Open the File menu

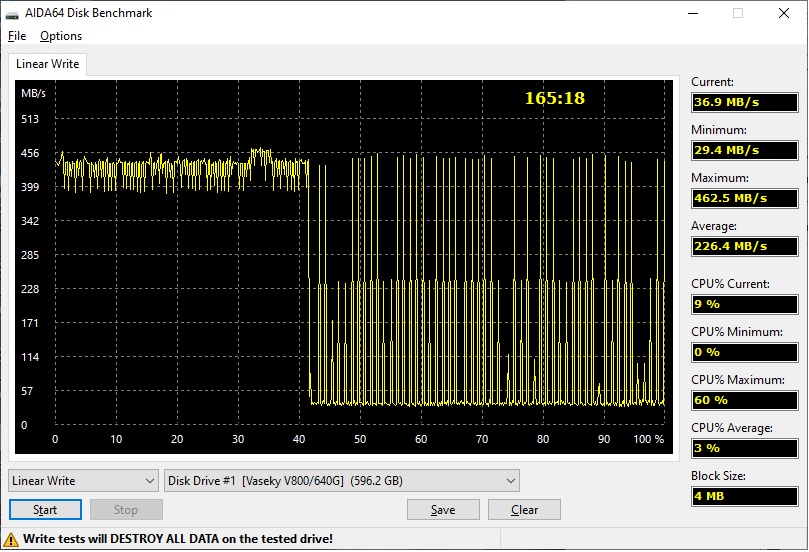pyautogui.click(x=17, y=36)
